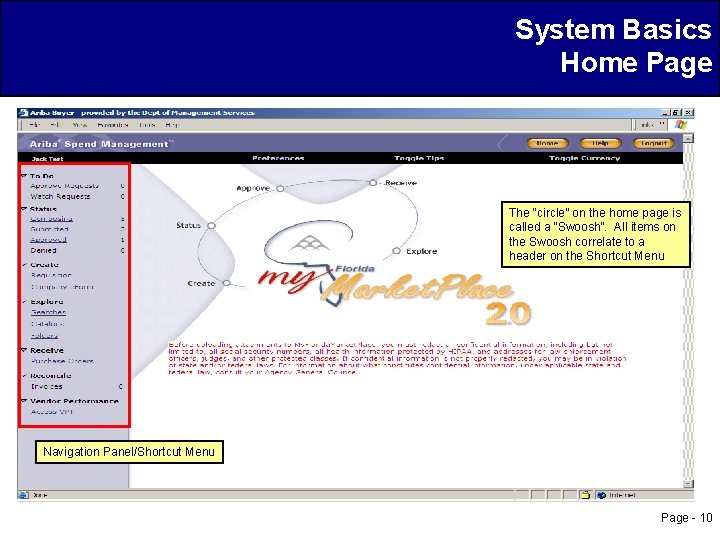The width and height of the screenshot is (720, 540).
Task: Click the Internet zone globe icon
Action: [x=601, y=495]
